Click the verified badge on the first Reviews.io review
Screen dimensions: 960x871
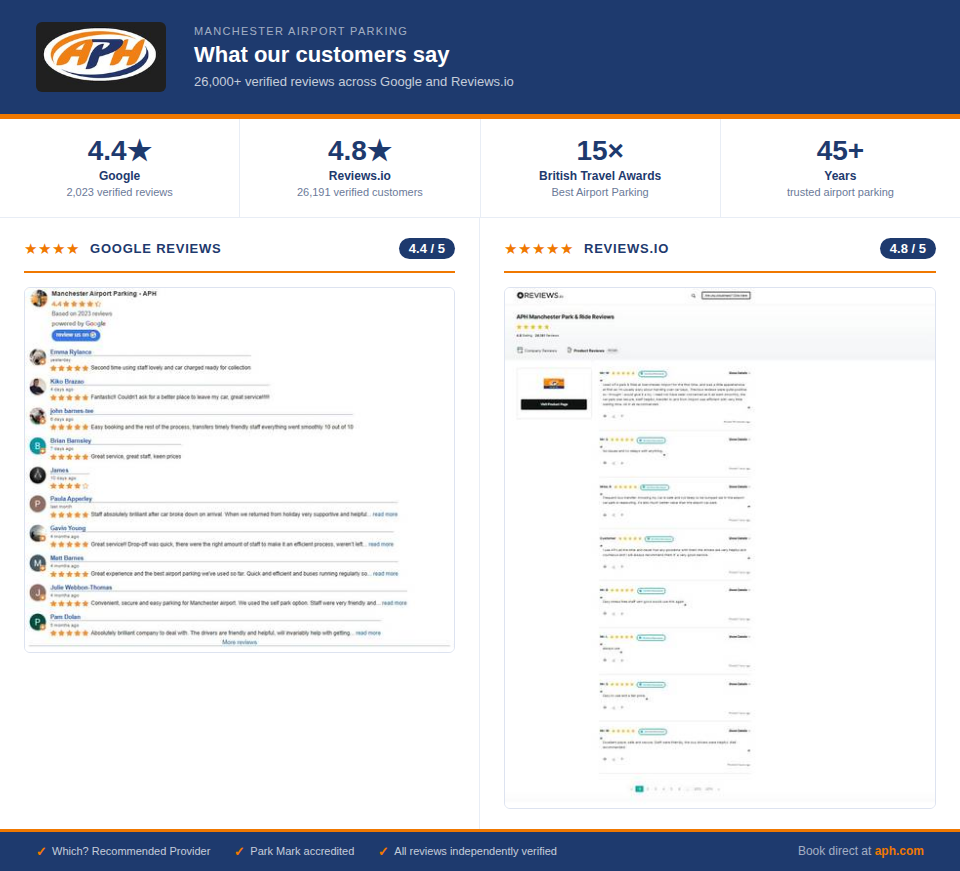(653, 373)
